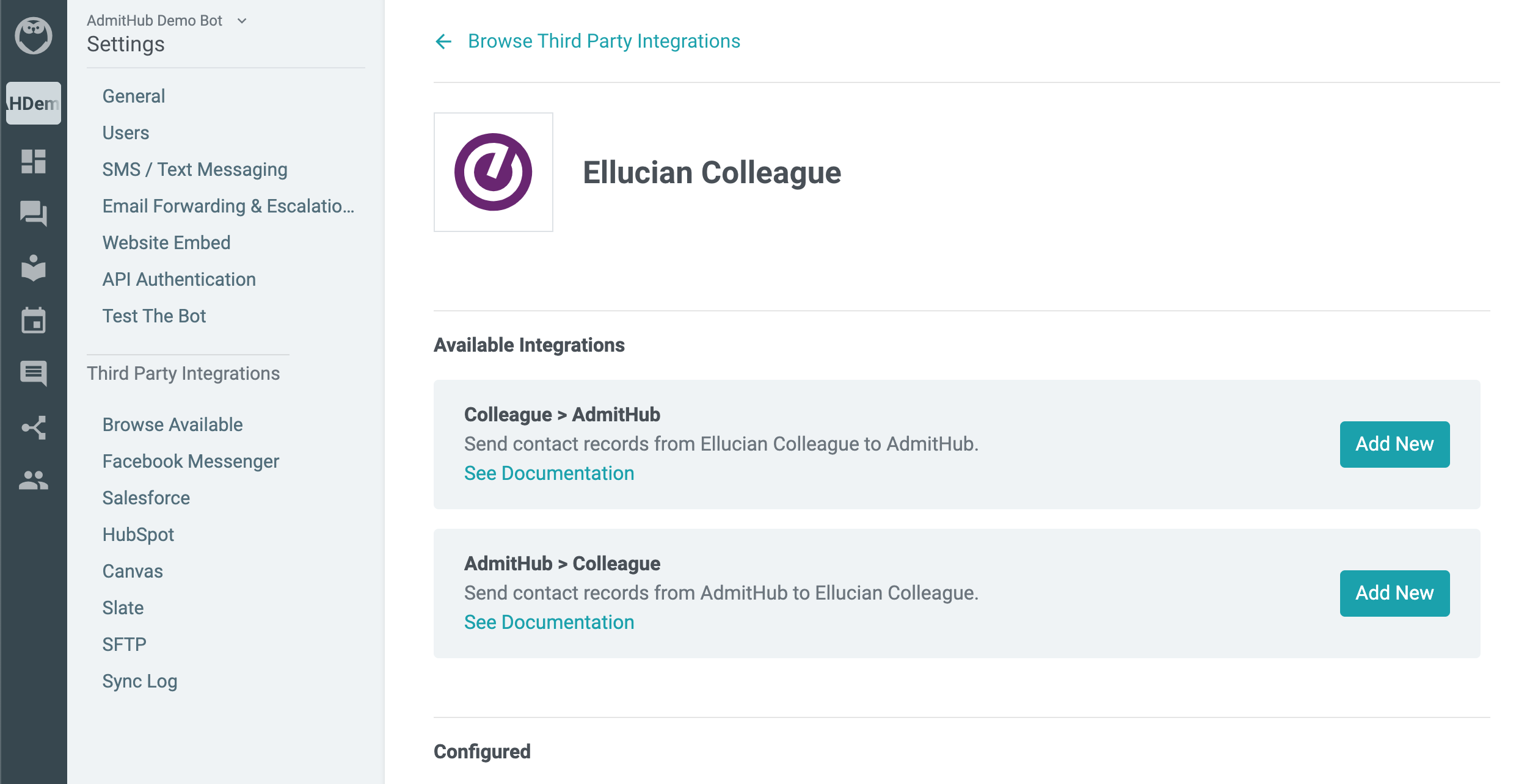Click the AdmitHub owl logo icon
1527x784 pixels.
[x=34, y=35]
